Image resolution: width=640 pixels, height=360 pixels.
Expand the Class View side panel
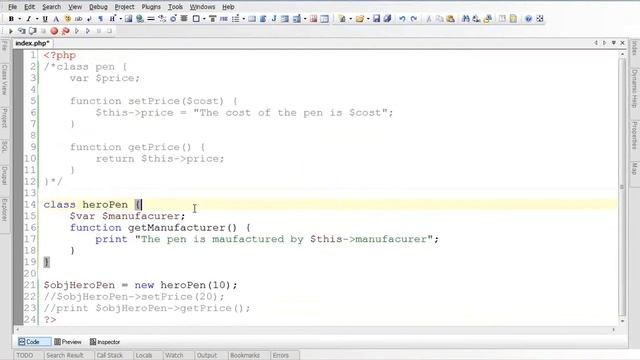[4, 79]
